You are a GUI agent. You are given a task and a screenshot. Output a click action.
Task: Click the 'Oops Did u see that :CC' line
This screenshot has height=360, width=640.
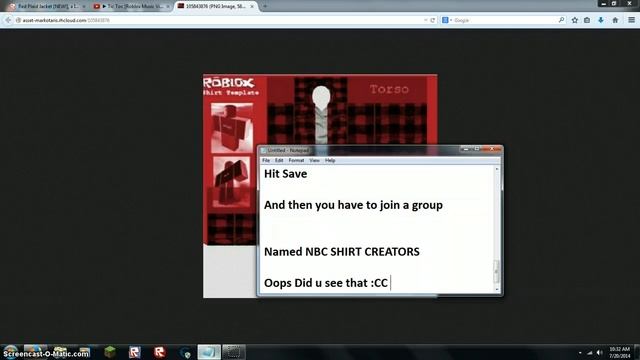pos(326,283)
